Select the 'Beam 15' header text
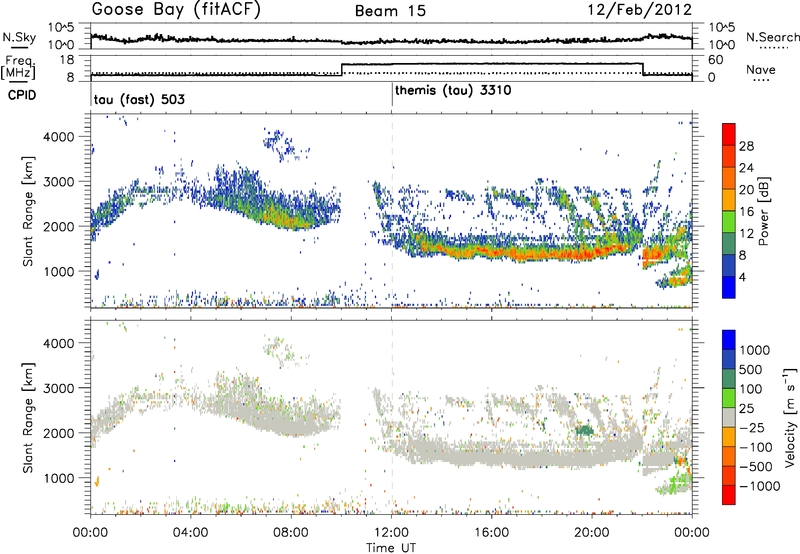This screenshot has width=800, height=554. (x=391, y=11)
